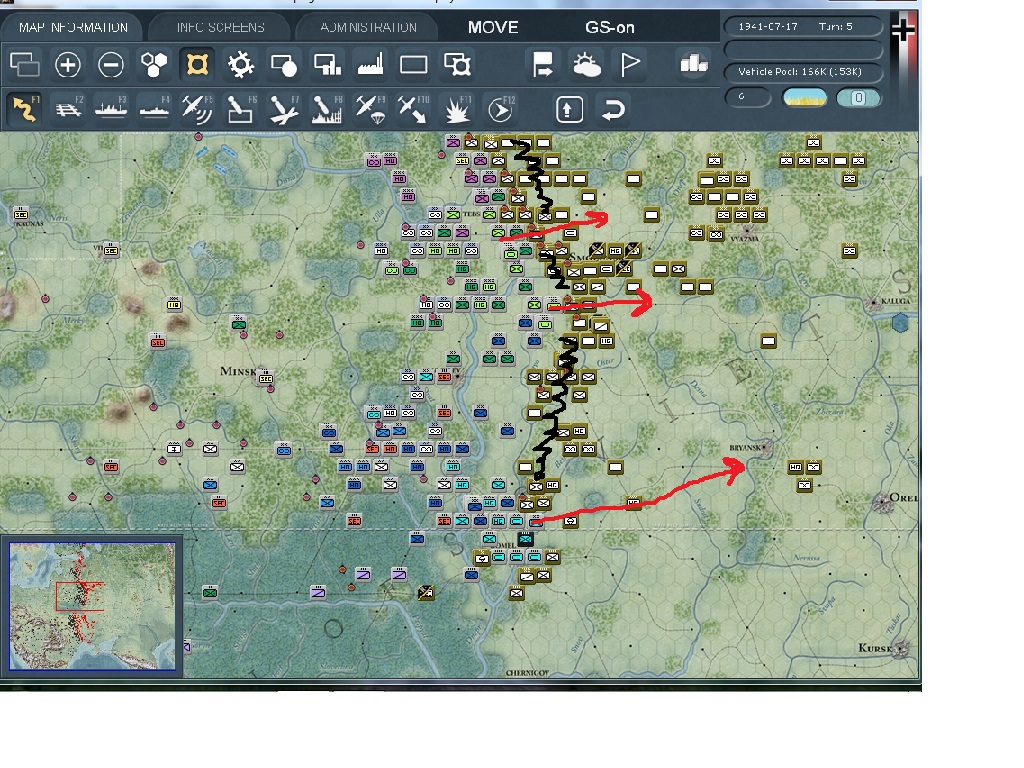Toggle the gear-shaped map overlay icon
Screen dimensions: 1024x768
(240, 65)
